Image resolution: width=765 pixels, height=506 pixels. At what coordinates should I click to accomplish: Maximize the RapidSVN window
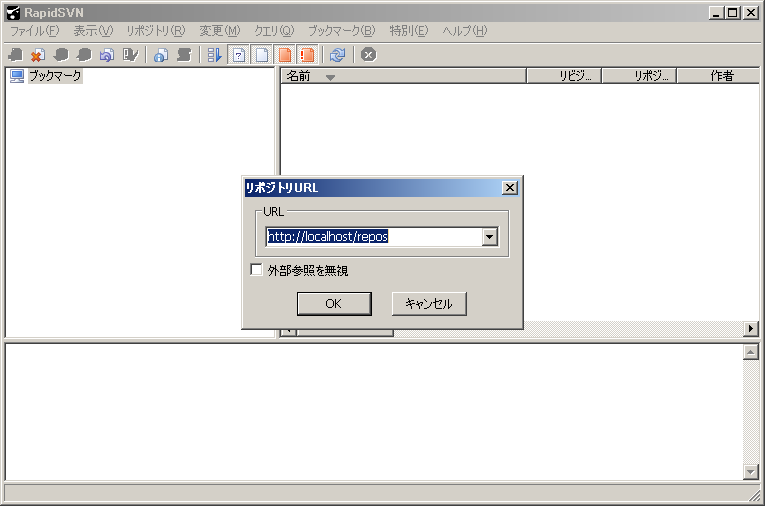pyautogui.click(x=732, y=13)
